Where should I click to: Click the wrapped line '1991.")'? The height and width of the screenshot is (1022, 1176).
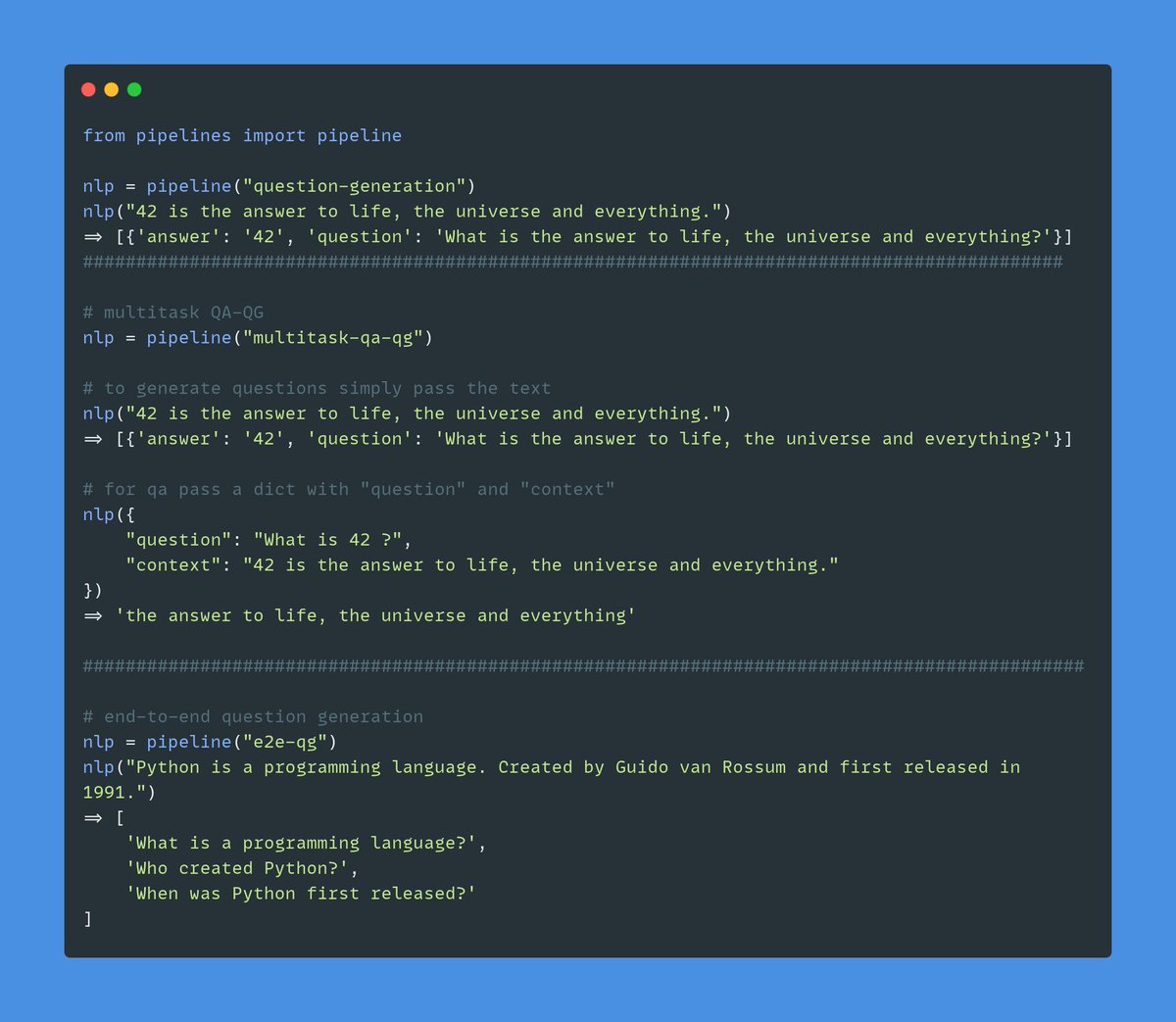[x=120, y=793]
